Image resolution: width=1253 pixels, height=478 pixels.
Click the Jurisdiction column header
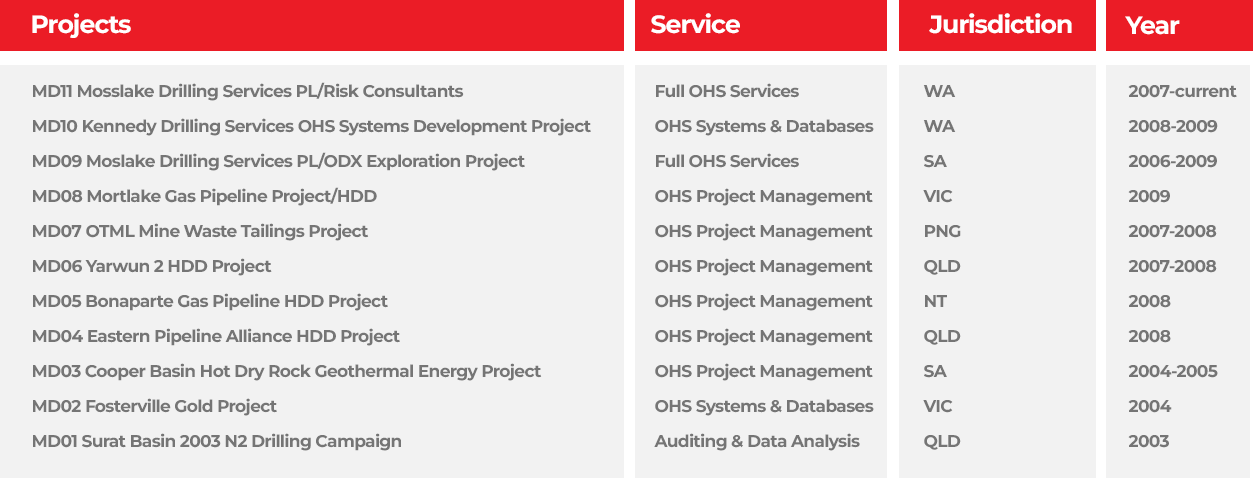1000,25
